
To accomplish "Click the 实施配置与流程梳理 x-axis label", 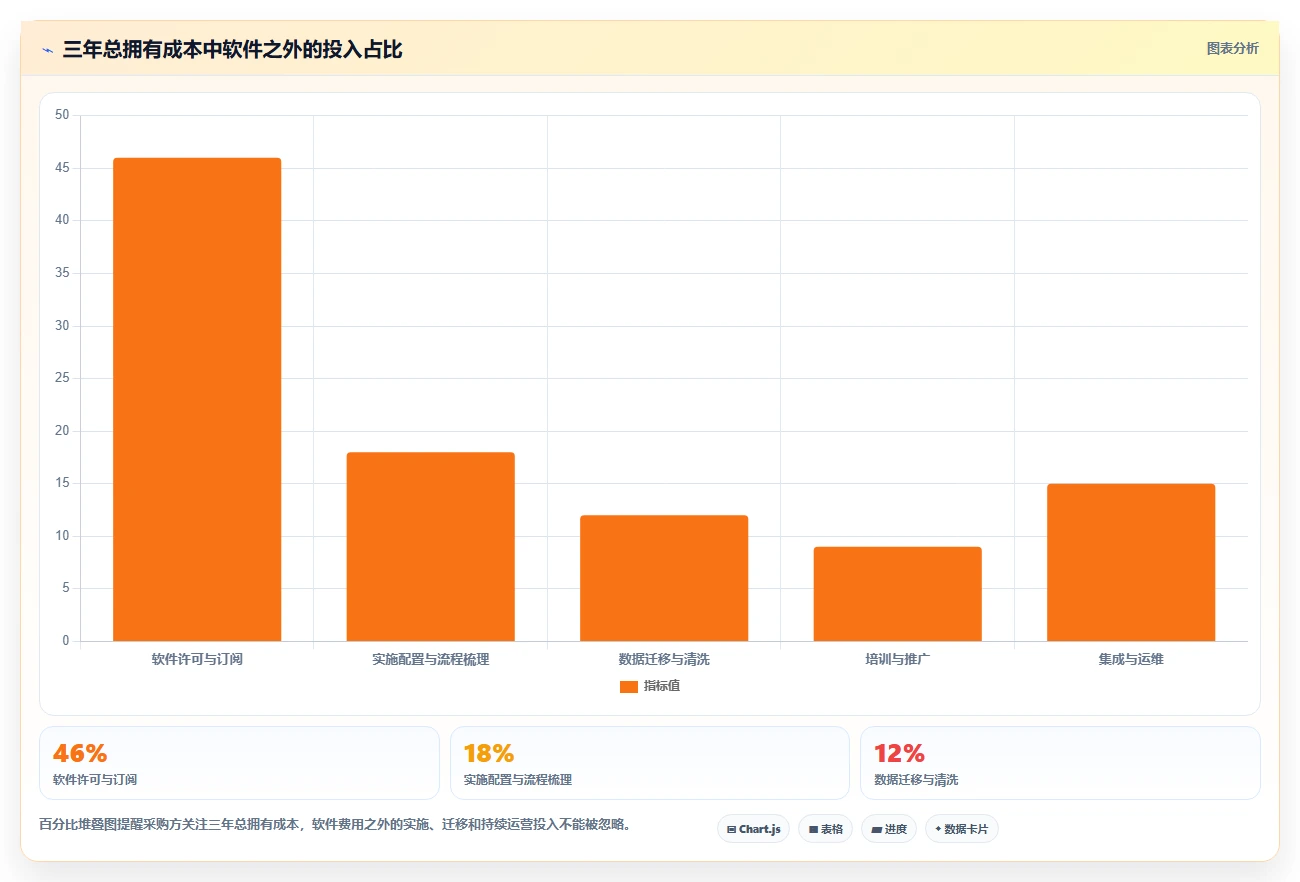I will pyautogui.click(x=430, y=660).
